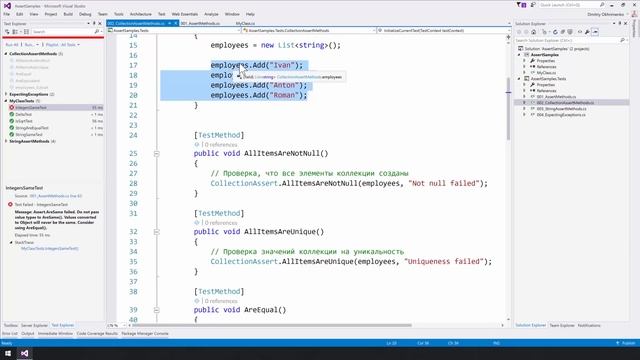Viewport: 640px width, 360px height.
Task: Focus the Test Explorer search field
Action: click(x=62, y=31)
